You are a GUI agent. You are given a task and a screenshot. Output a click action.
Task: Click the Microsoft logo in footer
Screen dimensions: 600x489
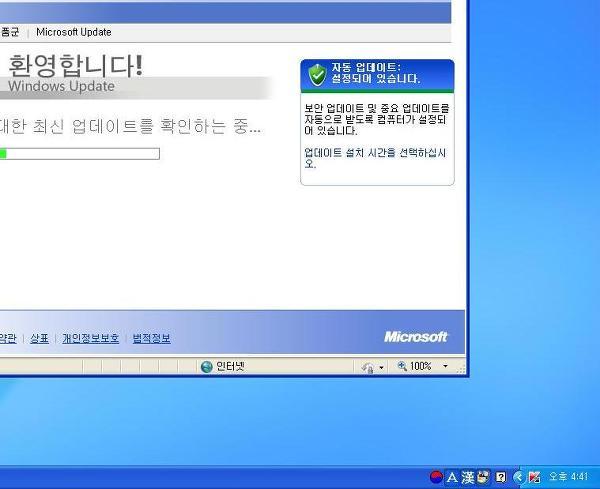pos(416,337)
